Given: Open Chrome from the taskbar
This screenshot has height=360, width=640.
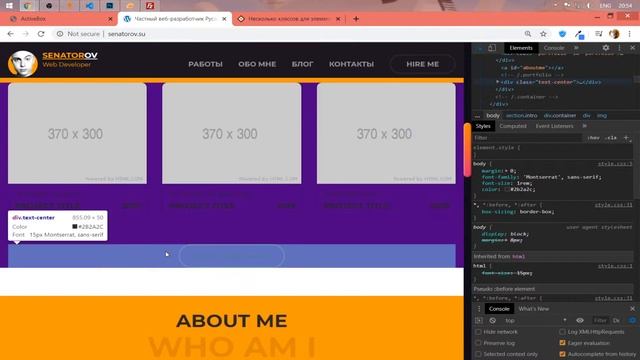Looking at the screenshot, I should pos(28,6).
